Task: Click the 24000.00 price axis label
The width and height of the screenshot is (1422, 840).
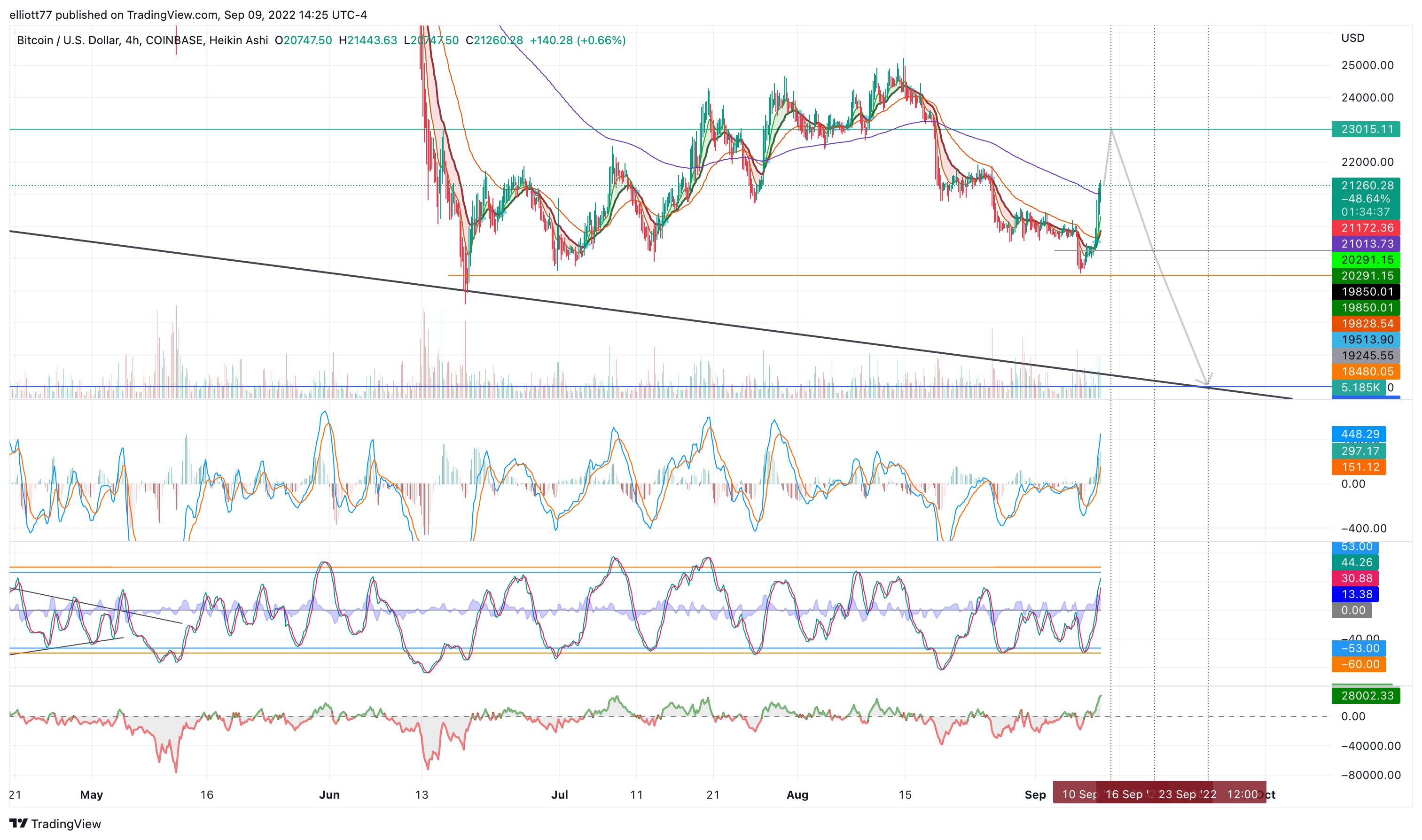Action: (x=1367, y=97)
